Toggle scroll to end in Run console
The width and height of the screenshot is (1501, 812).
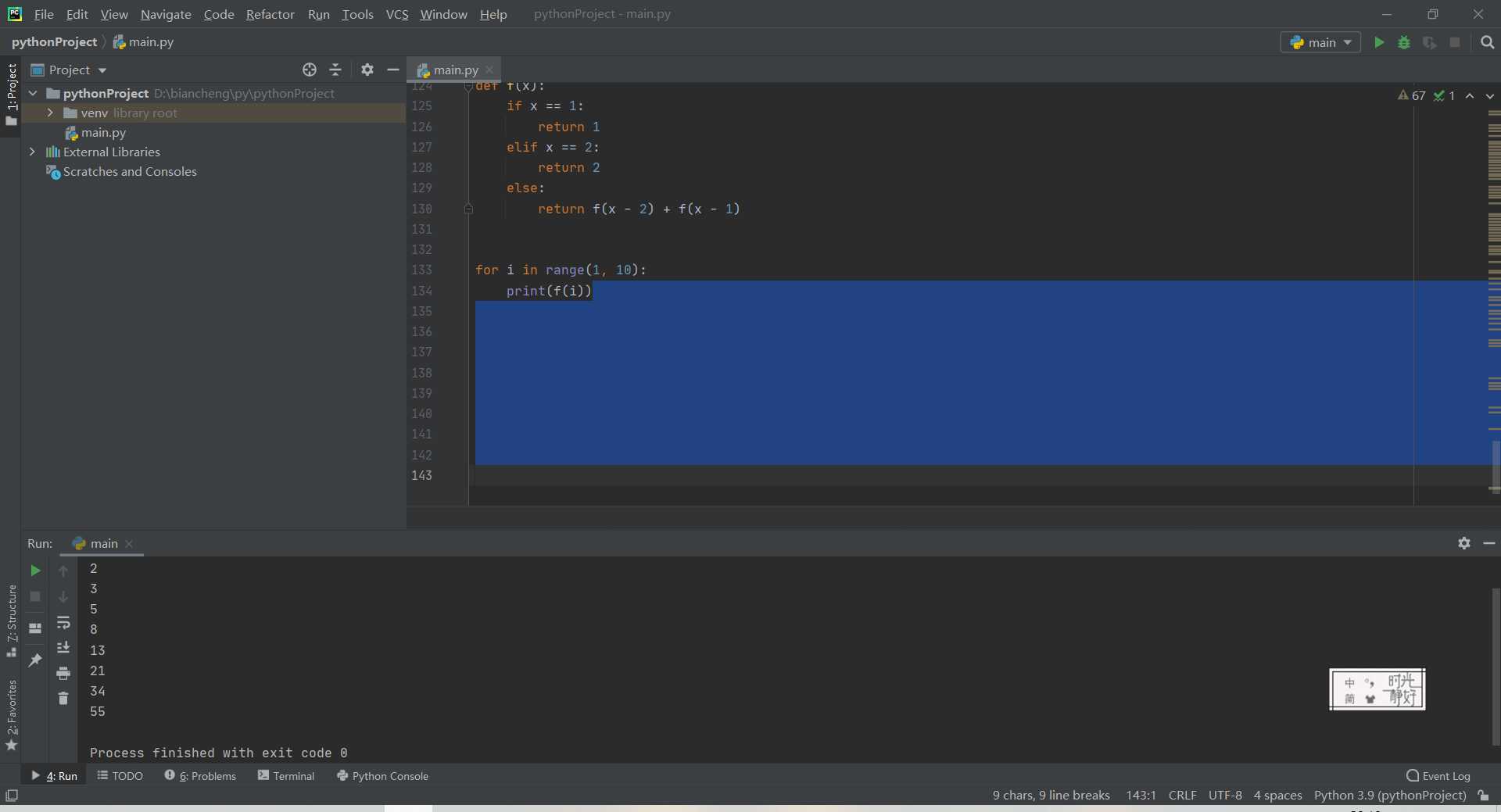(63, 647)
